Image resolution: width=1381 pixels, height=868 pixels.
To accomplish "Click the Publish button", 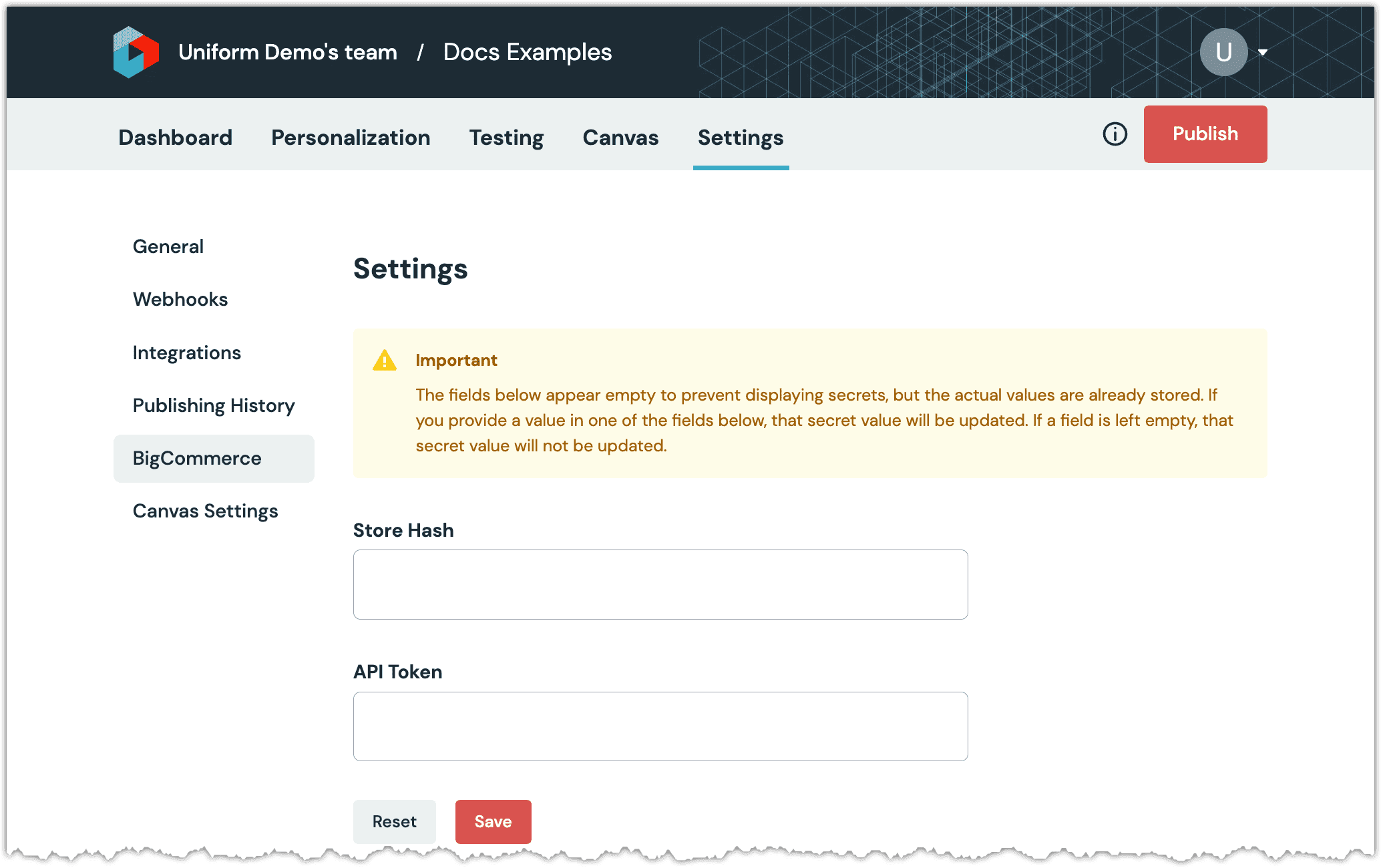I will [x=1205, y=133].
